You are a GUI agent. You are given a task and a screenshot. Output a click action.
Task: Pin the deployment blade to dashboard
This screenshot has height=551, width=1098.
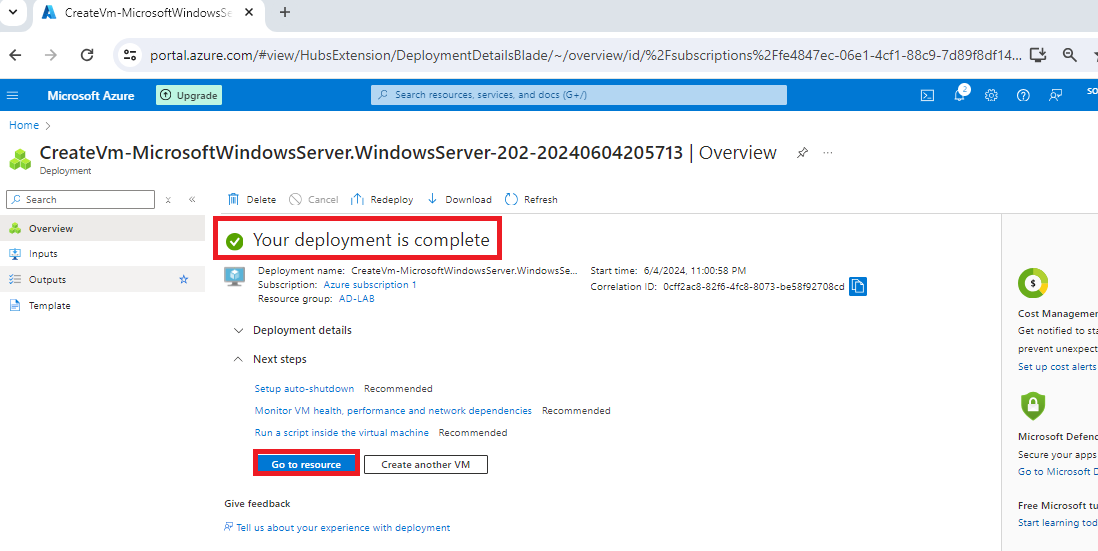point(802,153)
